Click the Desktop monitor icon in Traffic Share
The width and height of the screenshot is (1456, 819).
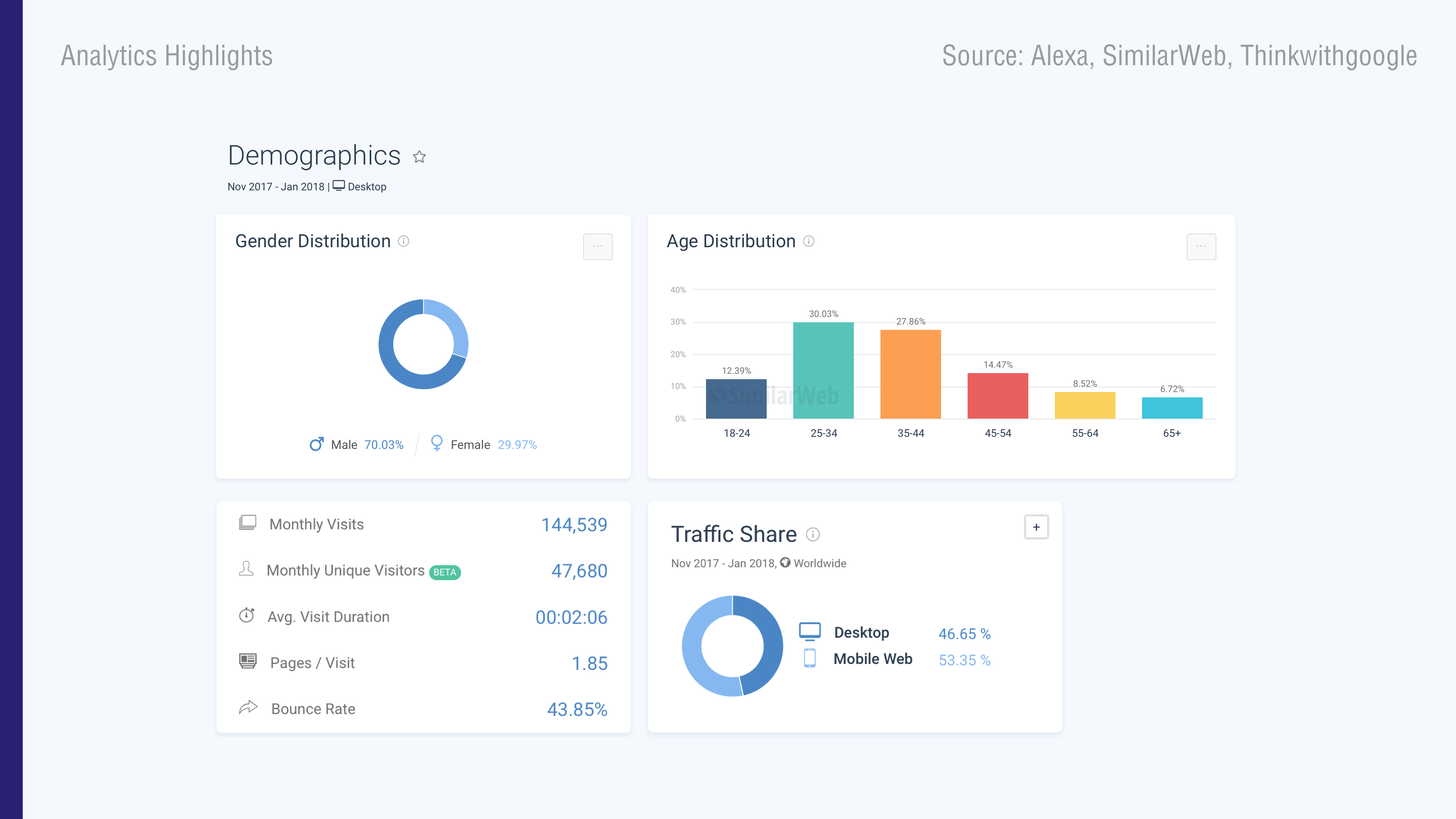point(810,631)
